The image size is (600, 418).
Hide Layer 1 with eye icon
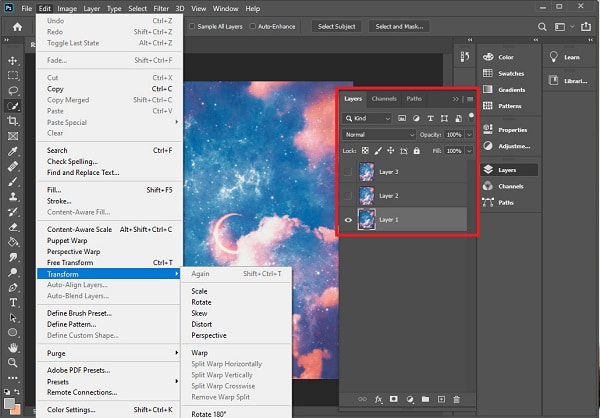[x=348, y=220]
